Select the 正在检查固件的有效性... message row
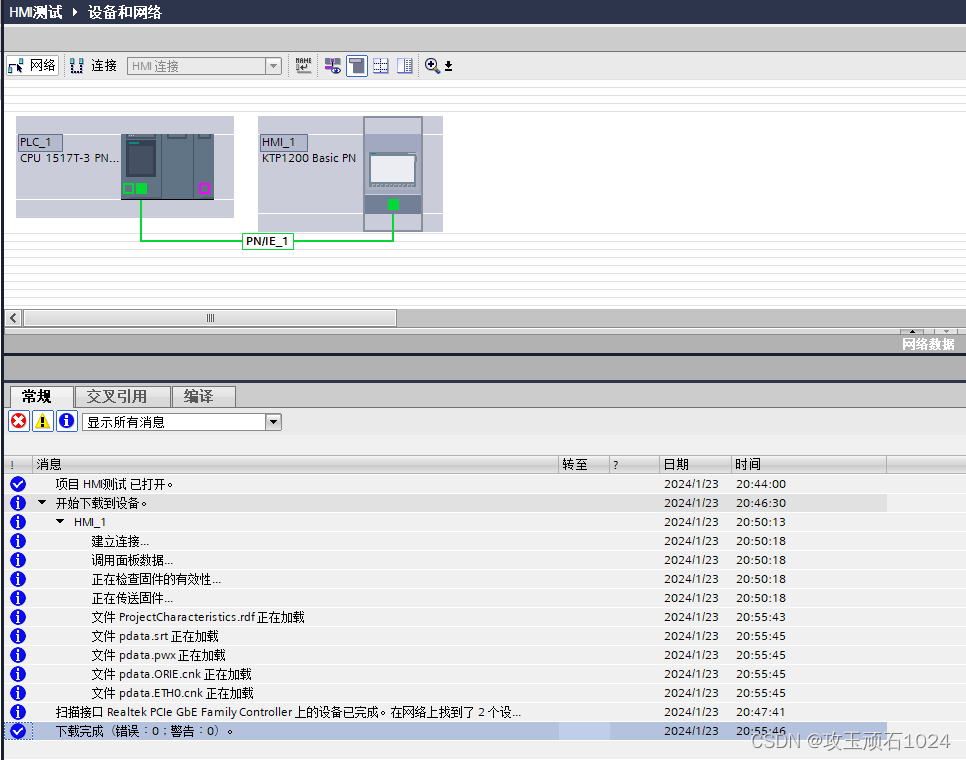The height and width of the screenshot is (760, 966). (x=446, y=579)
